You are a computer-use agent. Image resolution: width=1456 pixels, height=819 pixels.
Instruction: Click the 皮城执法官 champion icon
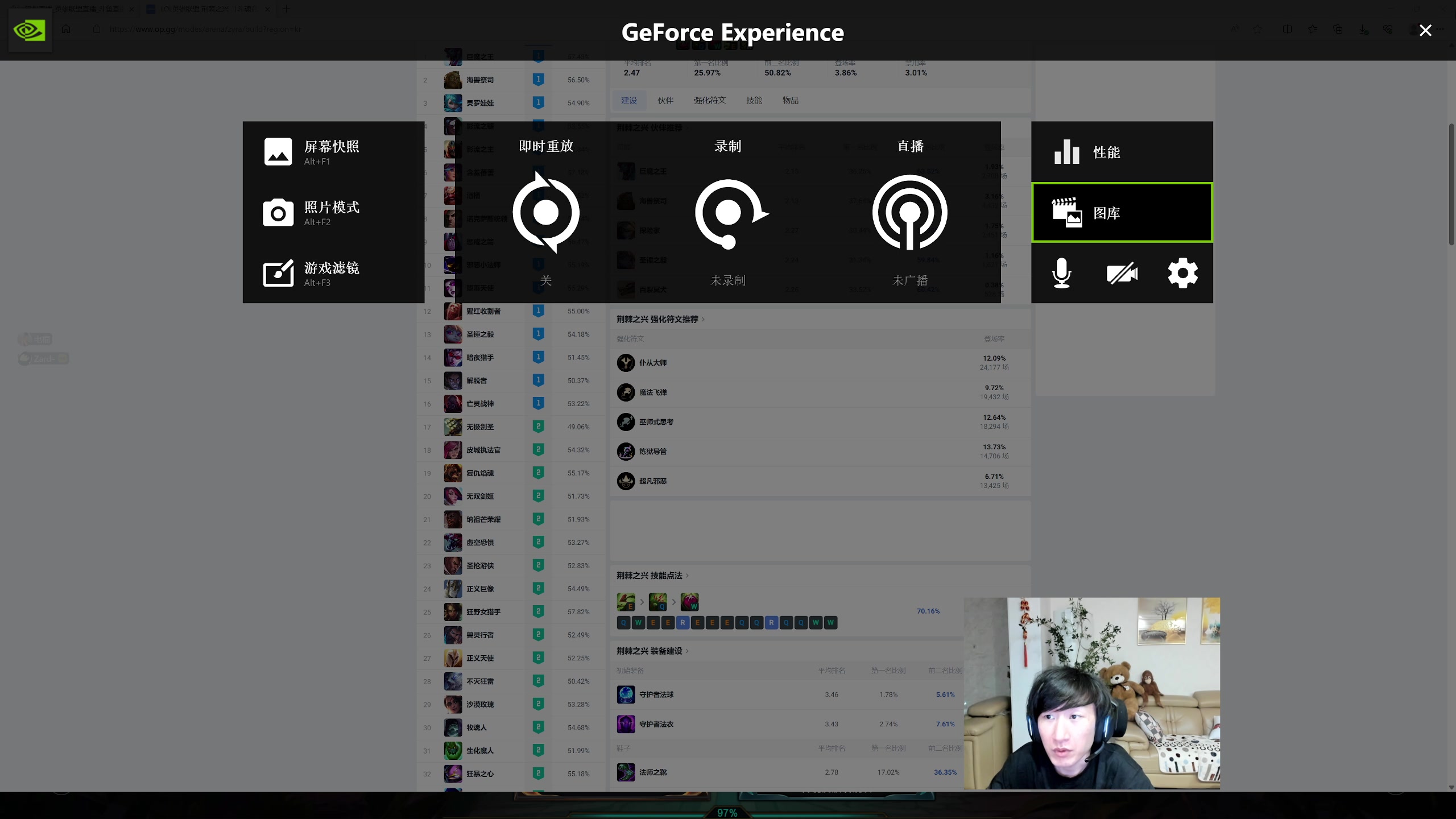pyautogui.click(x=453, y=450)
